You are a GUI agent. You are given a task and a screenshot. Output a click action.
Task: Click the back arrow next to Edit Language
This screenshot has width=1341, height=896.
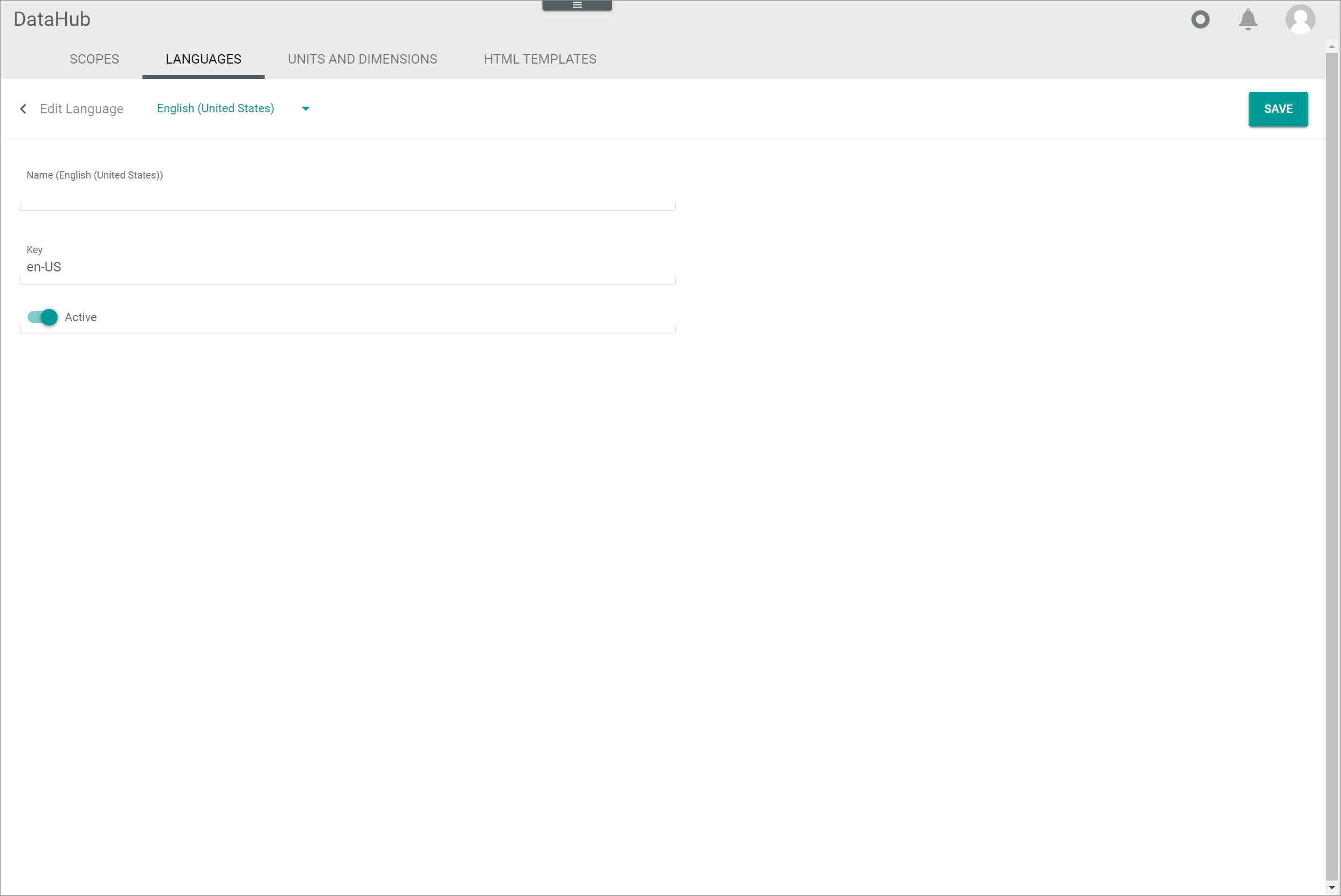pyautogui.click(x=23, y=108)
